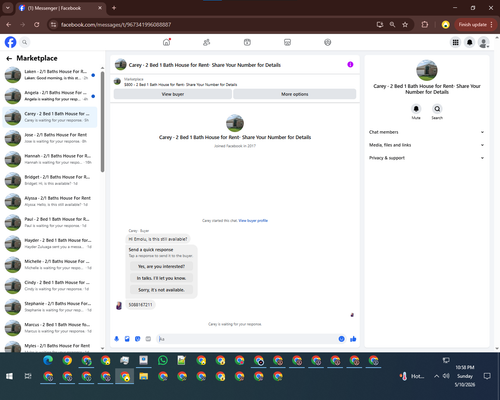Open Microsoft Edge from taskbar
This screenshot has width=500, height=400.
point(48,360)
